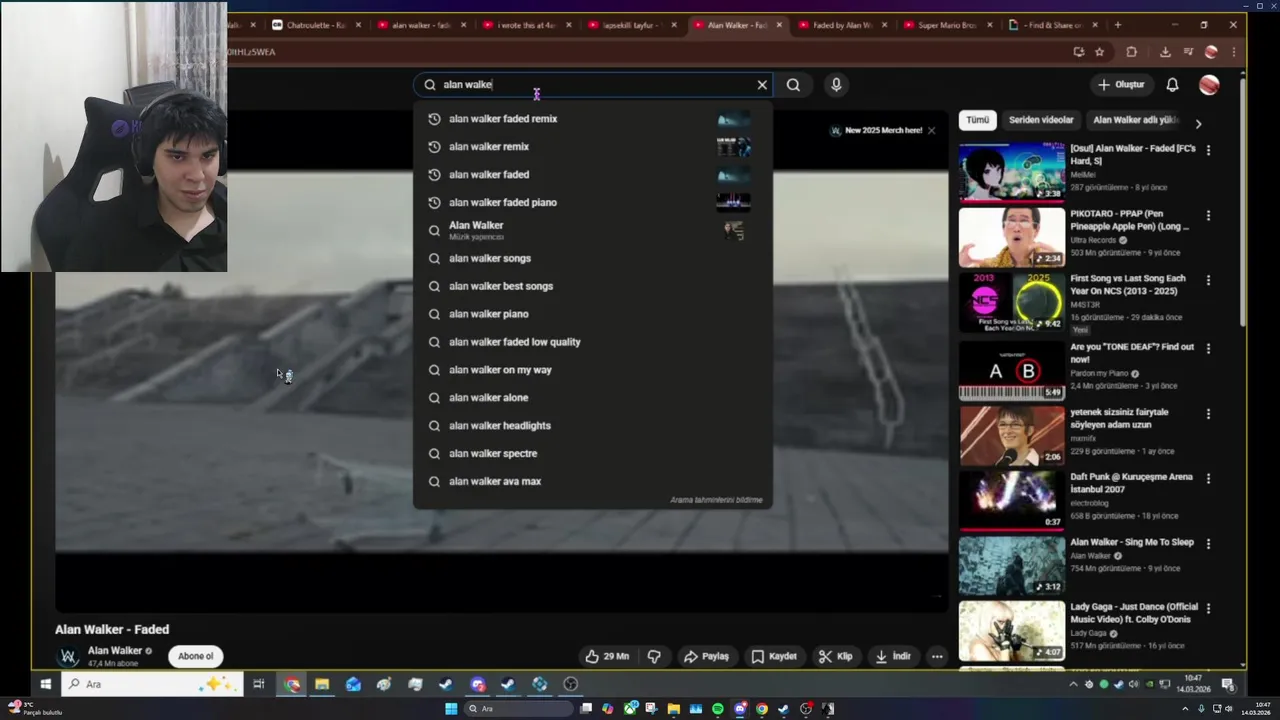Choose the Alan Walker Müzik yapımcısı suggestion

pos(592,231)
